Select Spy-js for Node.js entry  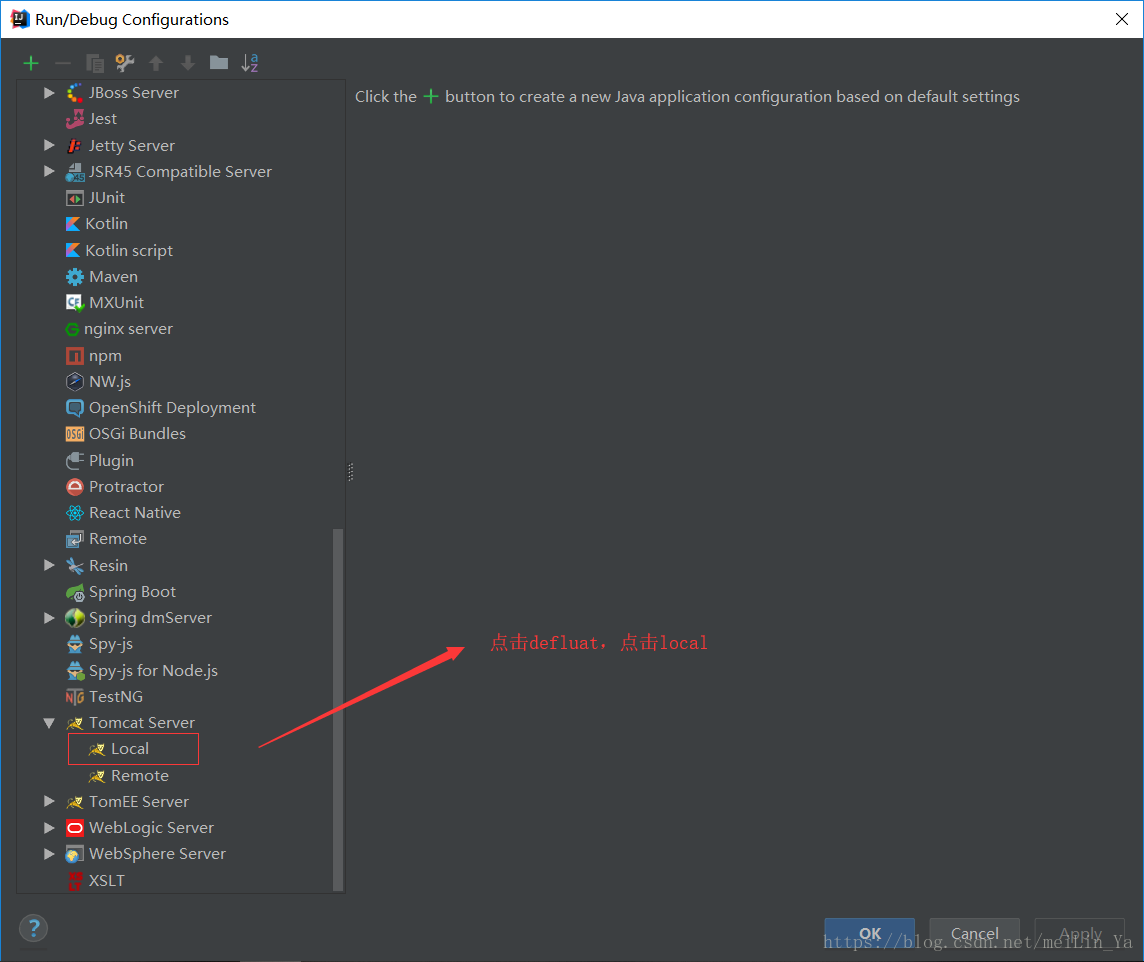[153, 671]
